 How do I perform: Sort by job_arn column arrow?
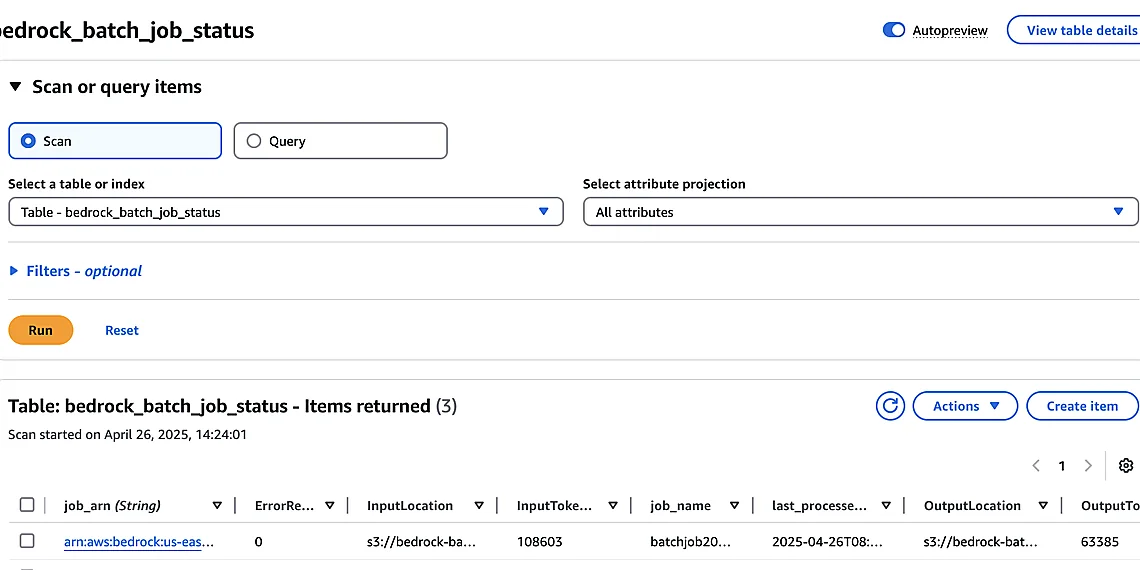[217, 505]
